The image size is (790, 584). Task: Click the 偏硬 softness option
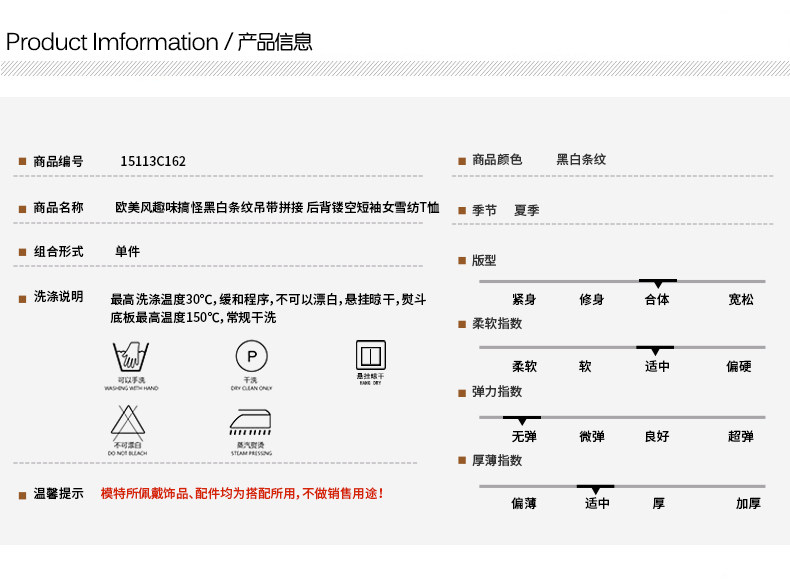[x=739, y=366]
